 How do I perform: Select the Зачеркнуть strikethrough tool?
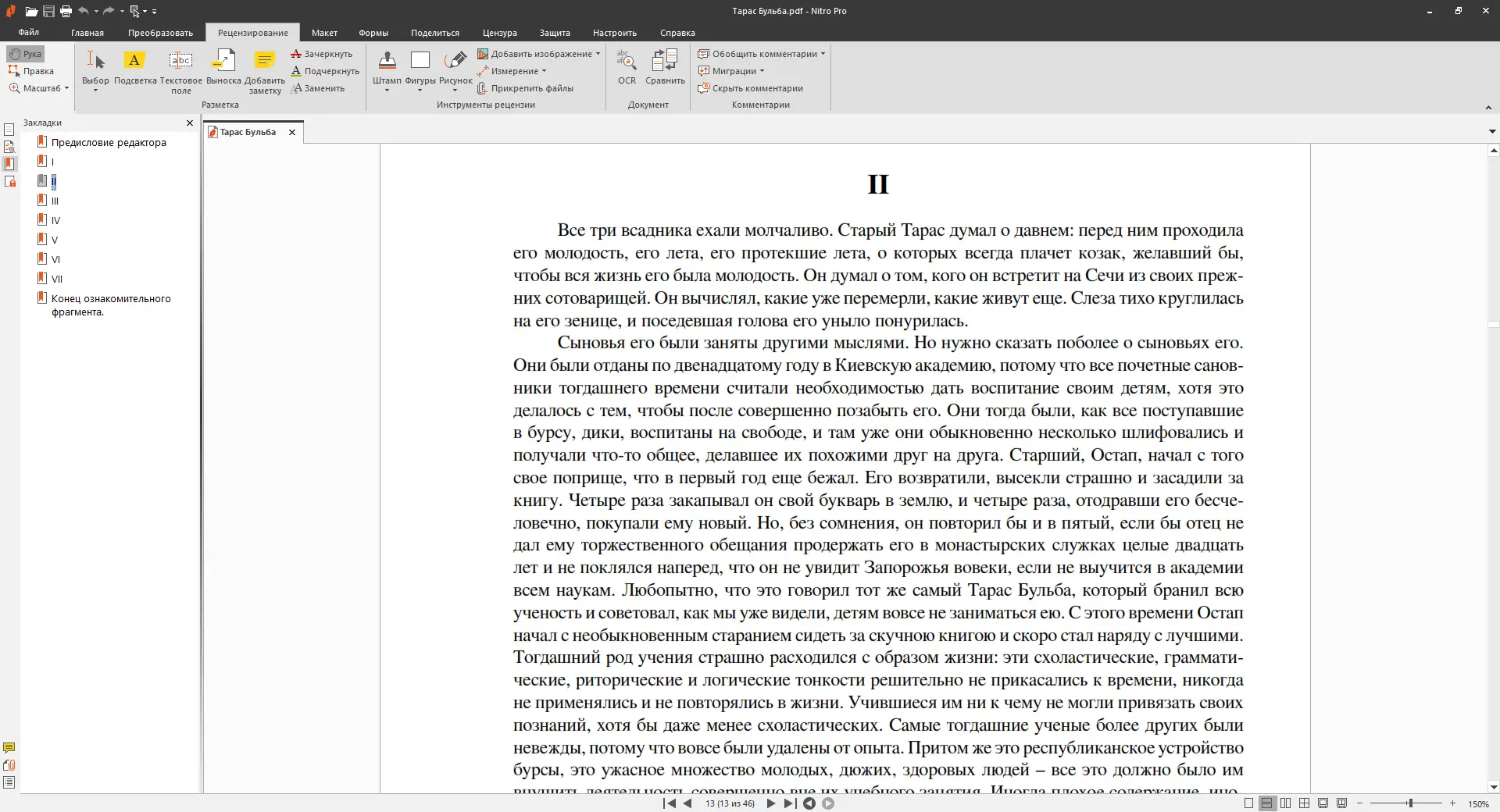(322, 54)
